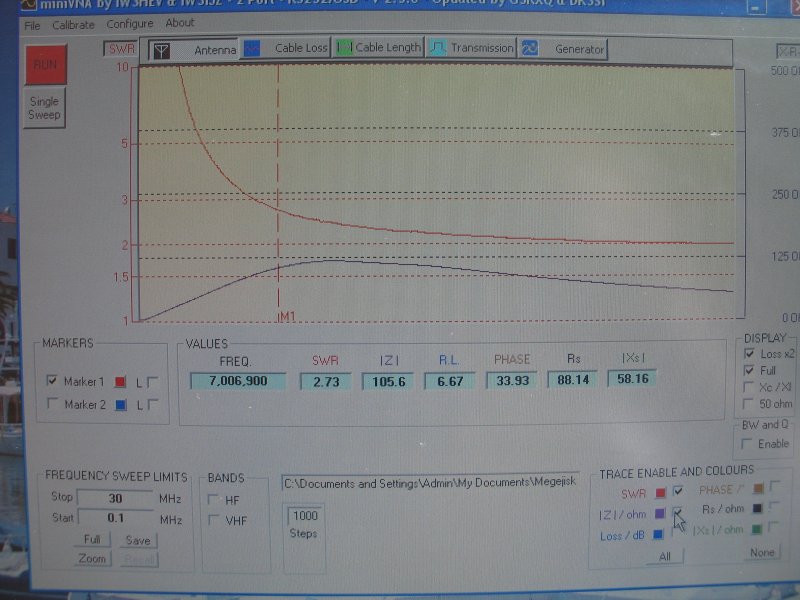Click the |Z| value 105.6
The height and width of the screenshot is (600, 800).
(388, 381)
